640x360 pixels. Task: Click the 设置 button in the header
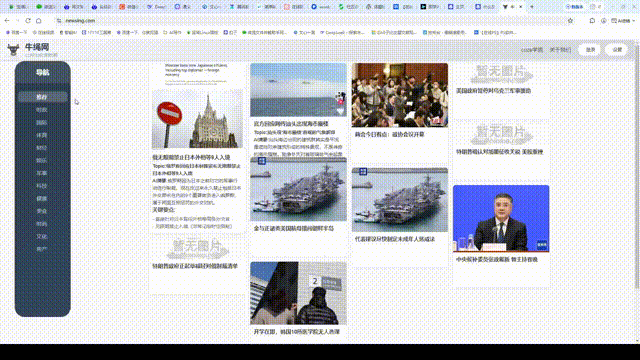click(617, 50)
